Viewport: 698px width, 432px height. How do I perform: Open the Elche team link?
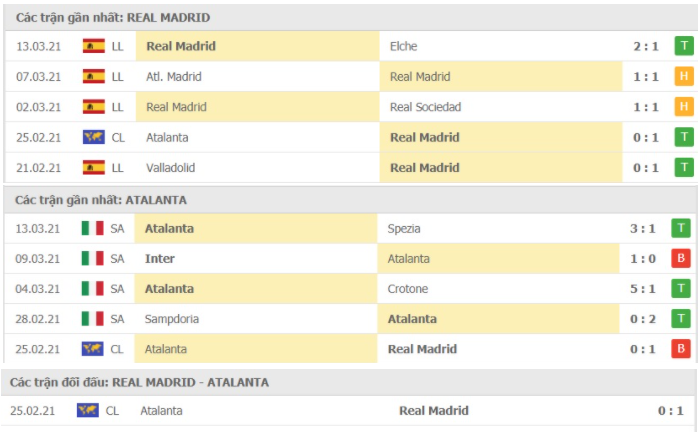tap(404, 46)
